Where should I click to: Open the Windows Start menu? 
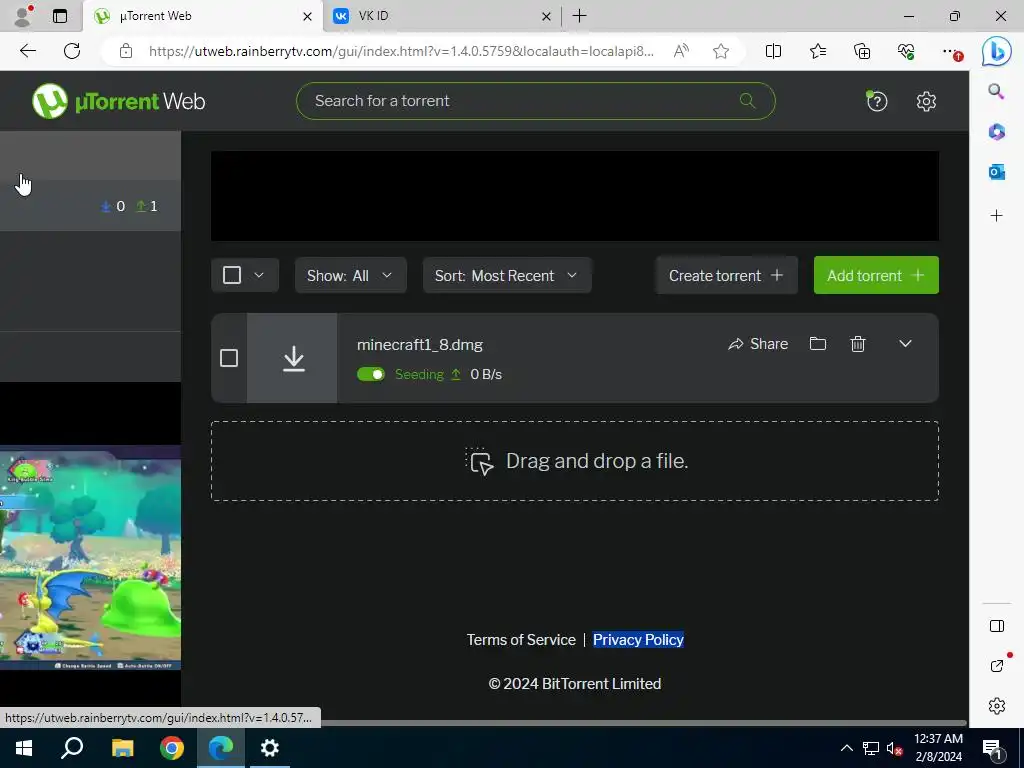pos(24,748)
